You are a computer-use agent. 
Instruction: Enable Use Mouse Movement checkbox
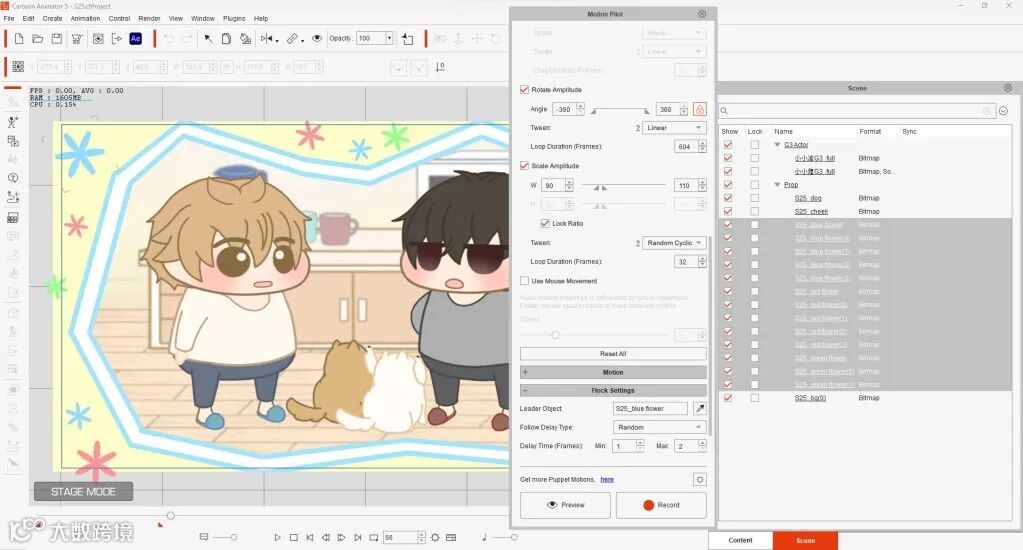525,281
